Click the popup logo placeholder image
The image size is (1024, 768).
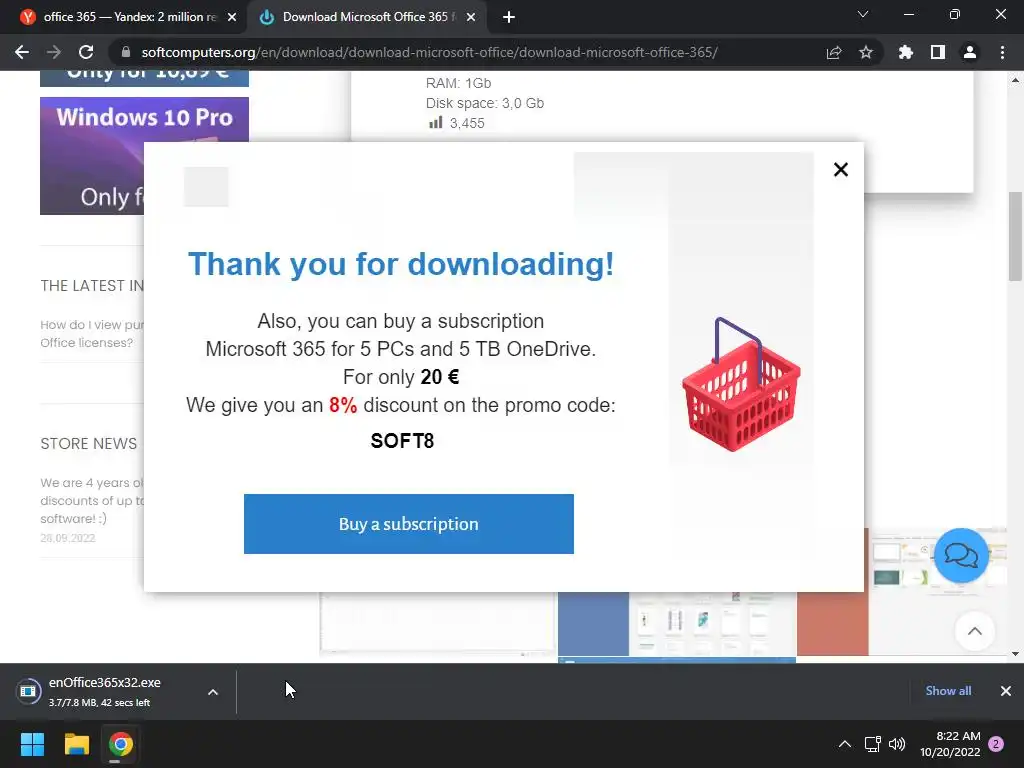(206, 187)
